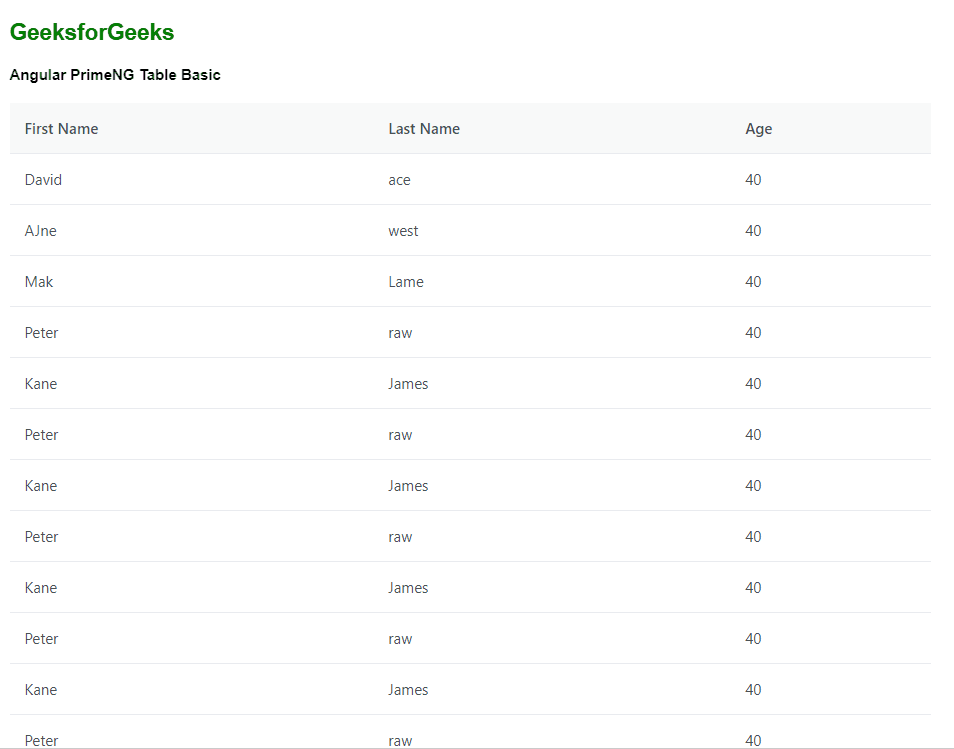The width and height of the screenshot is (954, 749).
Task: Select the first Kane entry in the table
Action: coord(41,384)
